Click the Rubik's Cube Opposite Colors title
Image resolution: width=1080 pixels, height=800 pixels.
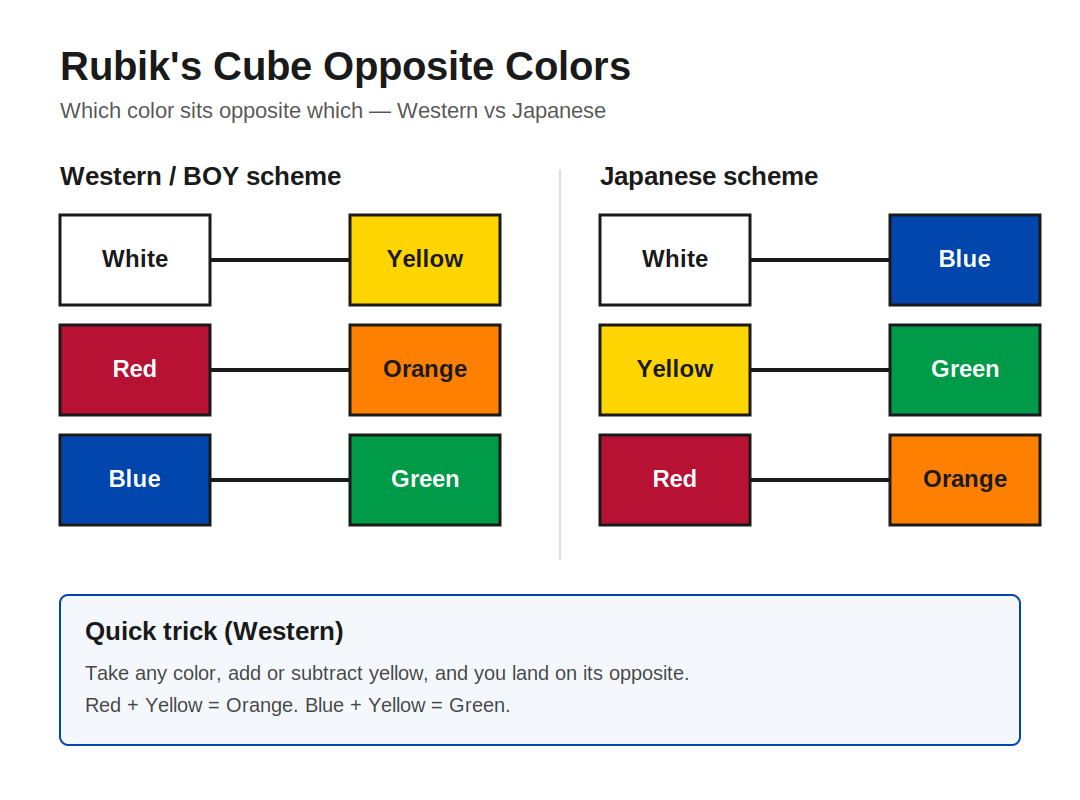click(345, 66)
